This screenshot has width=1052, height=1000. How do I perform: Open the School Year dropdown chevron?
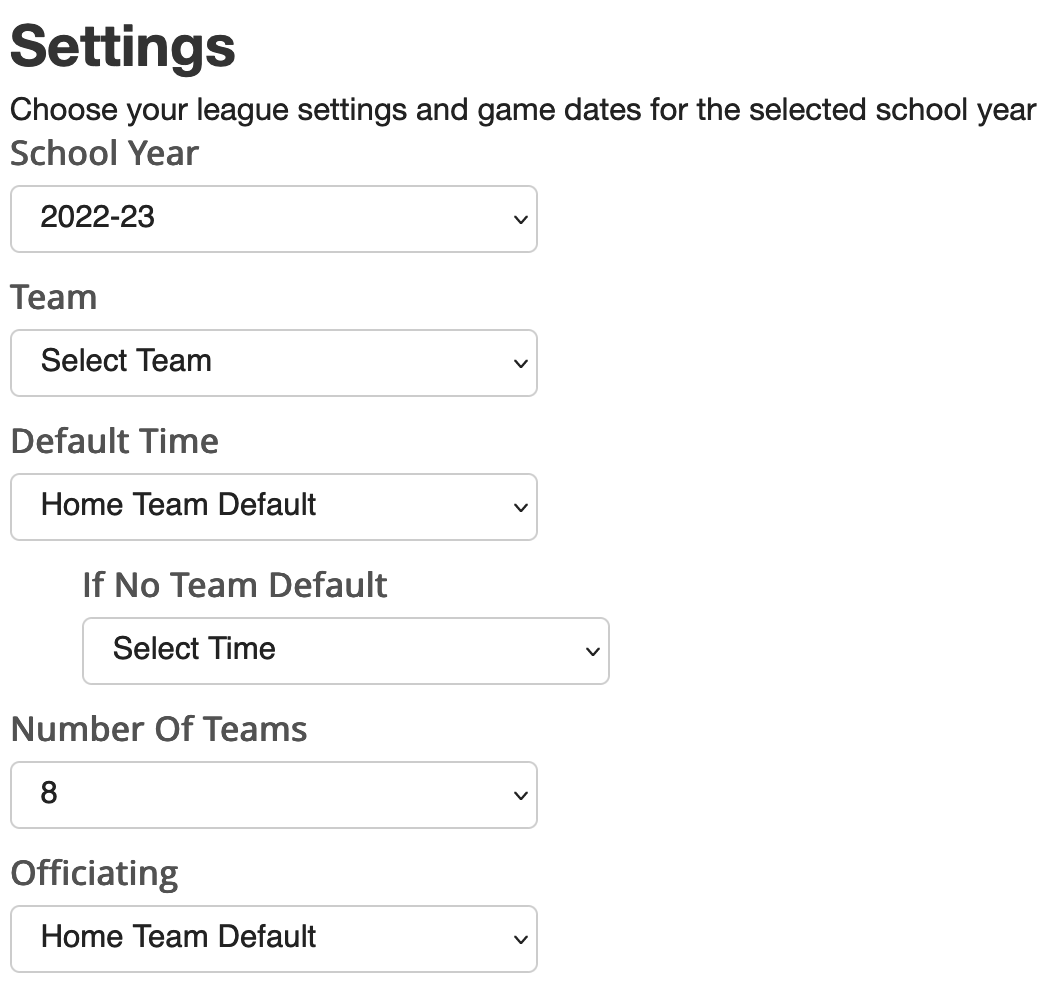[519, 219]
